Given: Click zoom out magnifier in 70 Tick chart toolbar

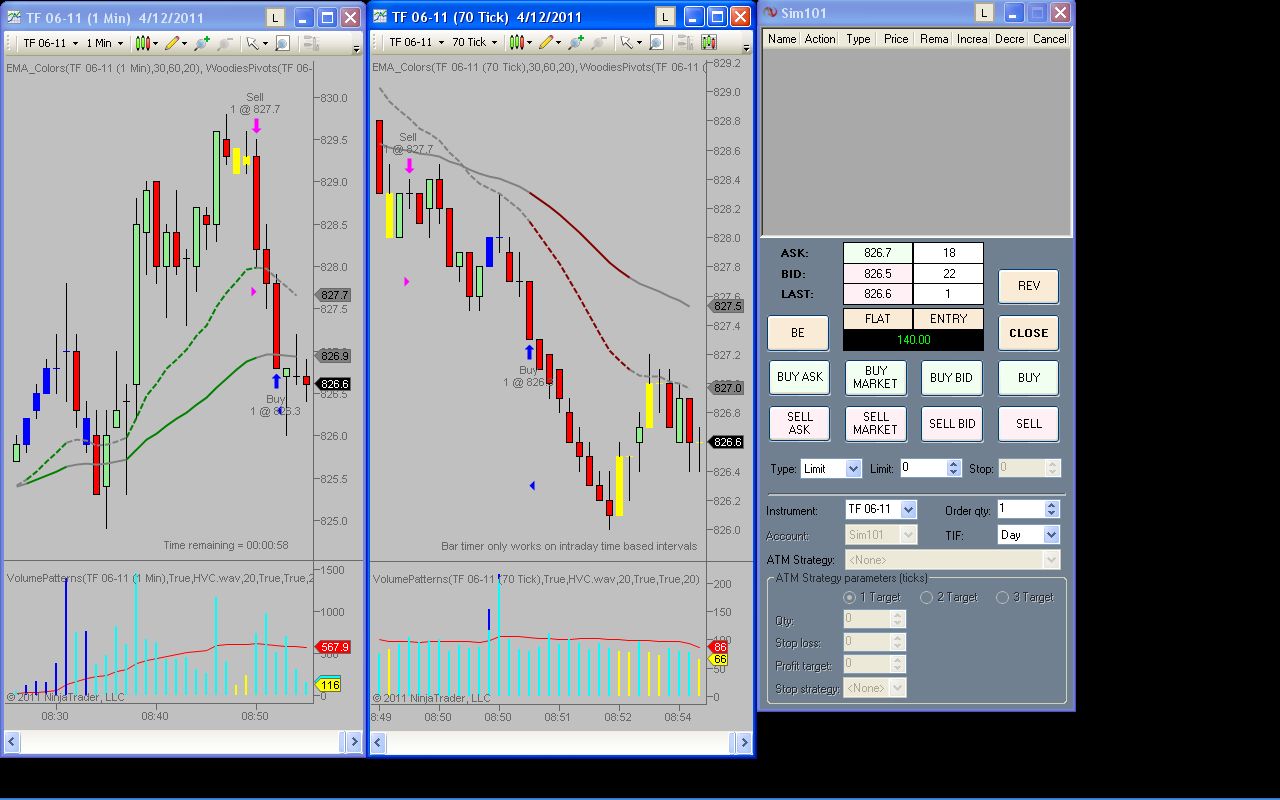Looking at the screenshot, I should pos(598,42).
